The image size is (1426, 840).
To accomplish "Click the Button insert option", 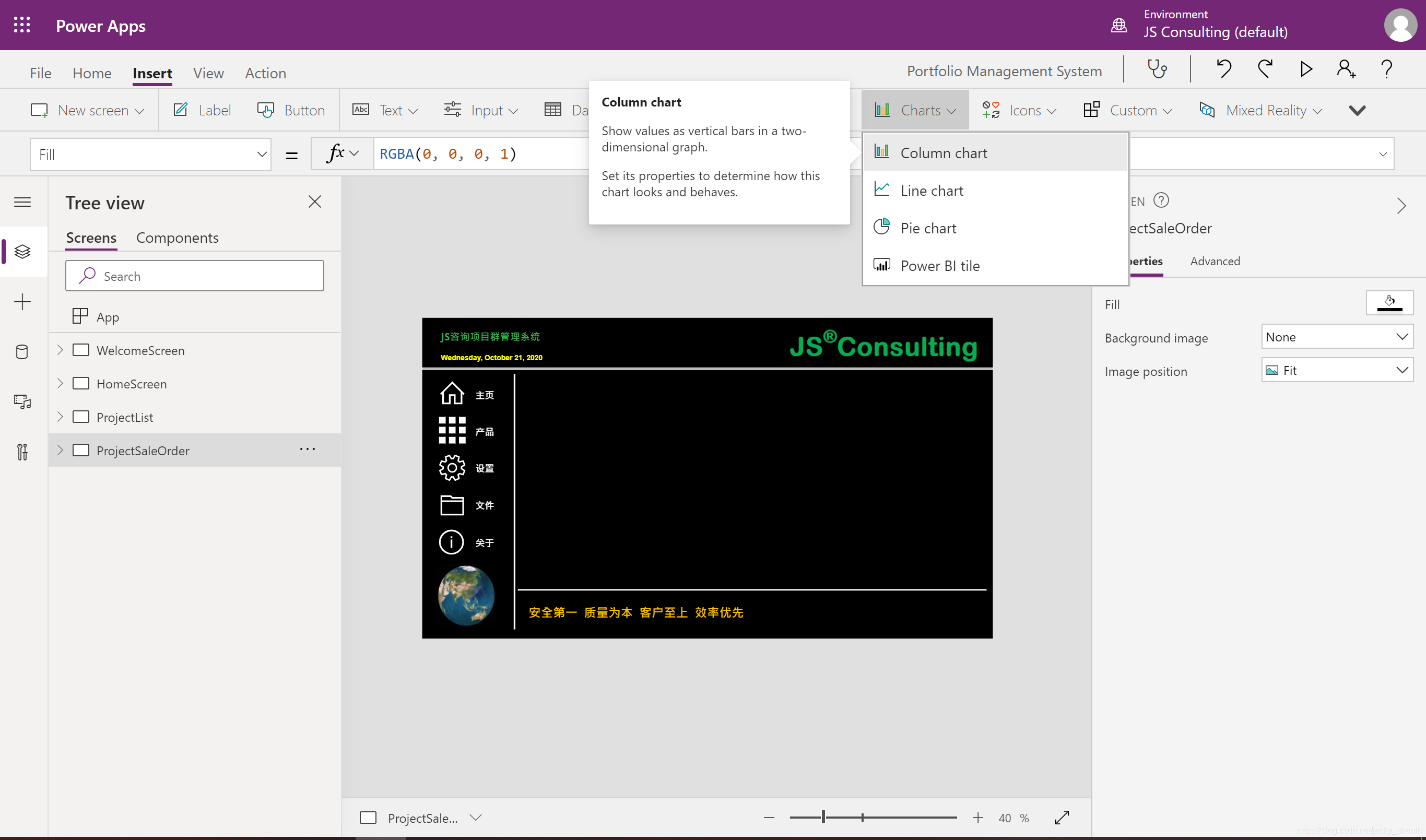I will pyautogui.click(x=291, y=110).
